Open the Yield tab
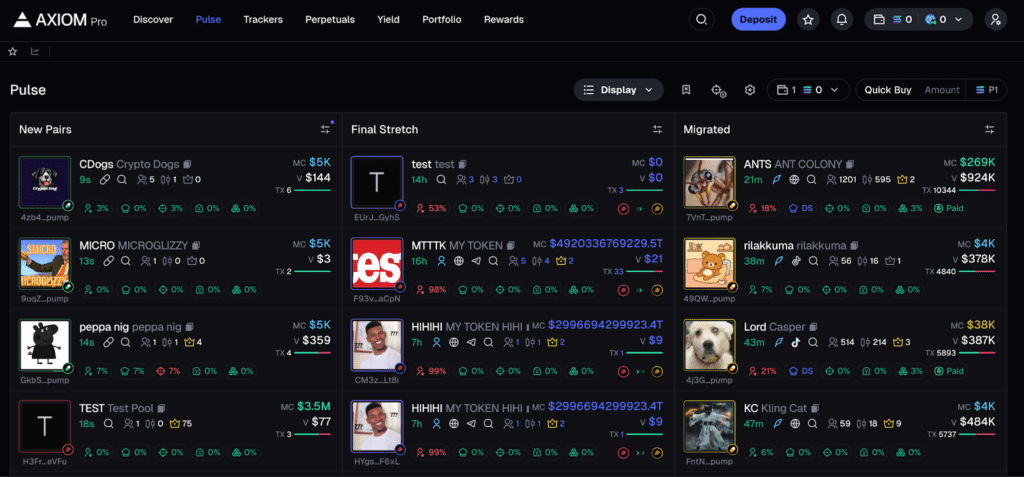 pos(389,20)
